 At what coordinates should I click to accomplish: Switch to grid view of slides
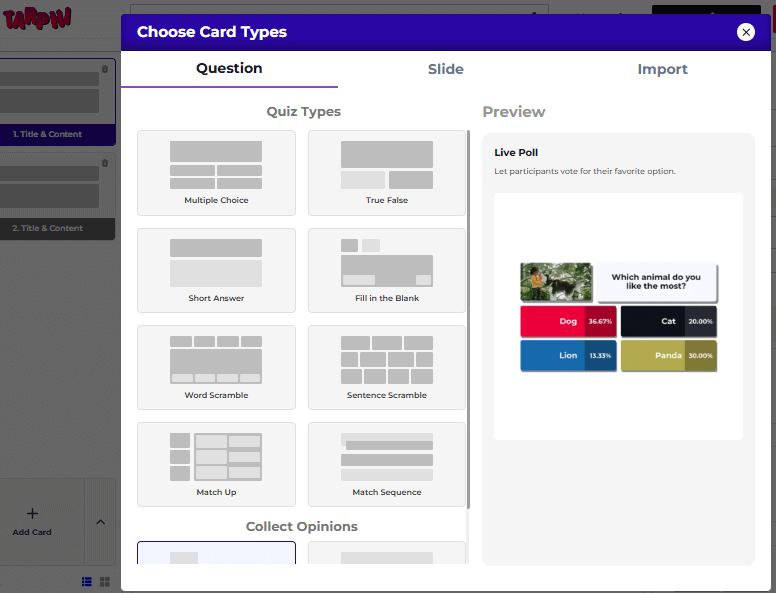point(104,581)
